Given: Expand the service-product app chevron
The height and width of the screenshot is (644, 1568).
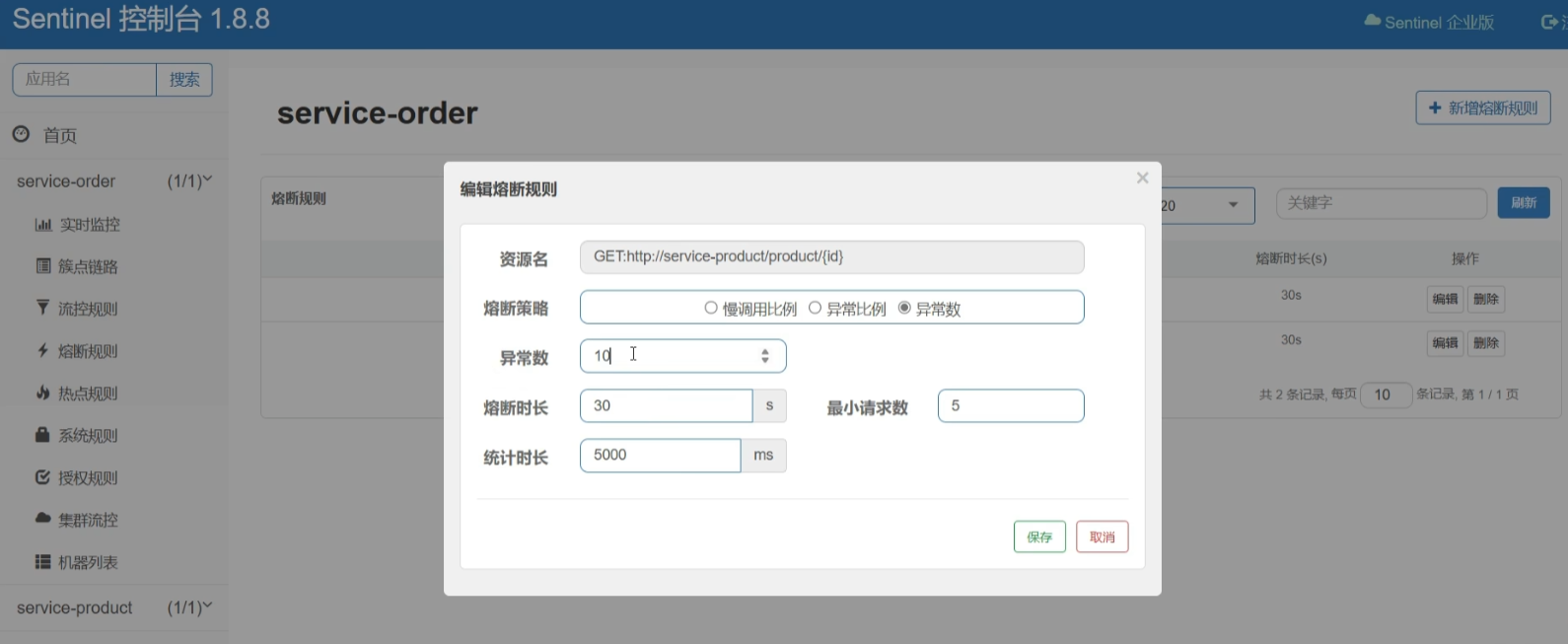Looking at the screenshot, I should pos(207,606).
